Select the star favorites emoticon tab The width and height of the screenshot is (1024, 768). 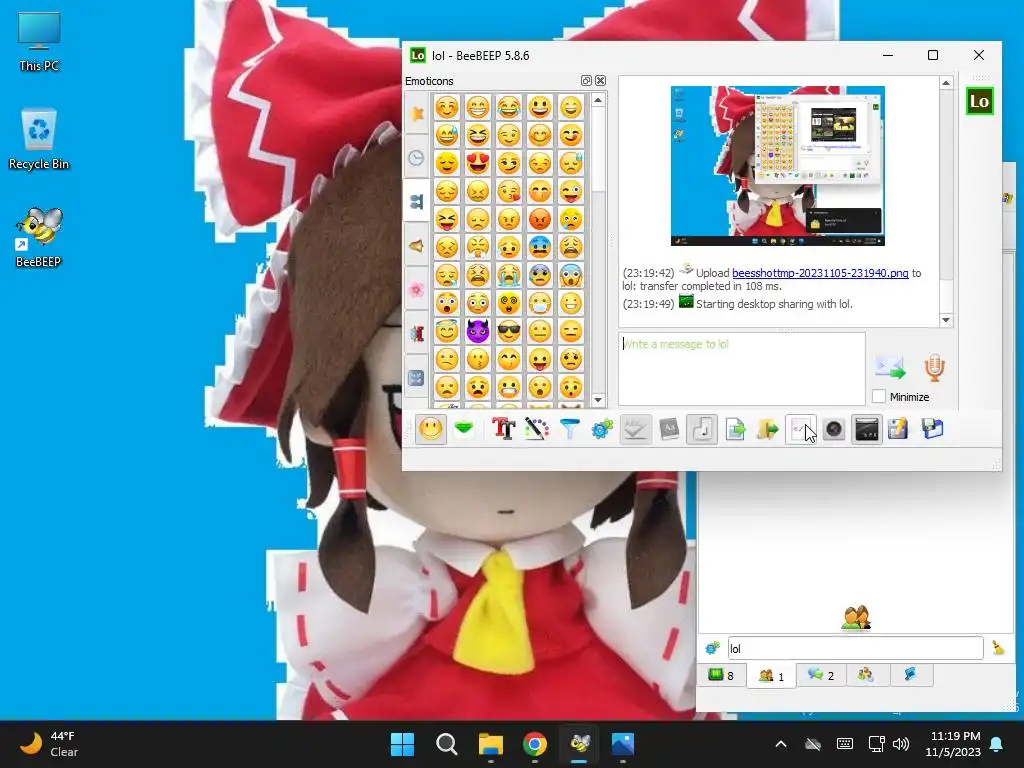coord(417,114)
